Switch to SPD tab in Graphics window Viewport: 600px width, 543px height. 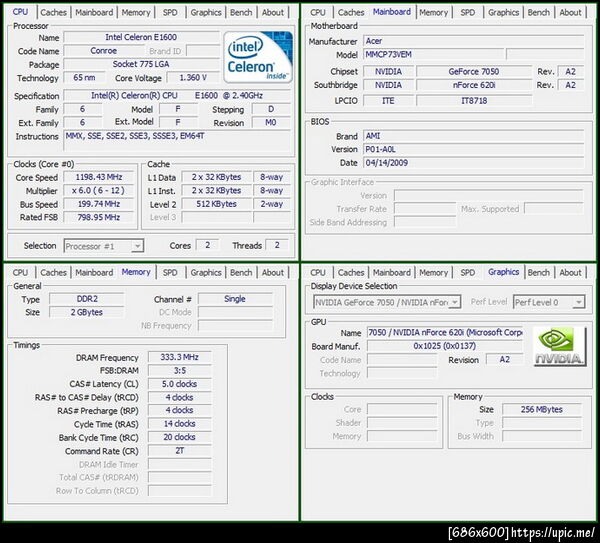pos(468,272)
